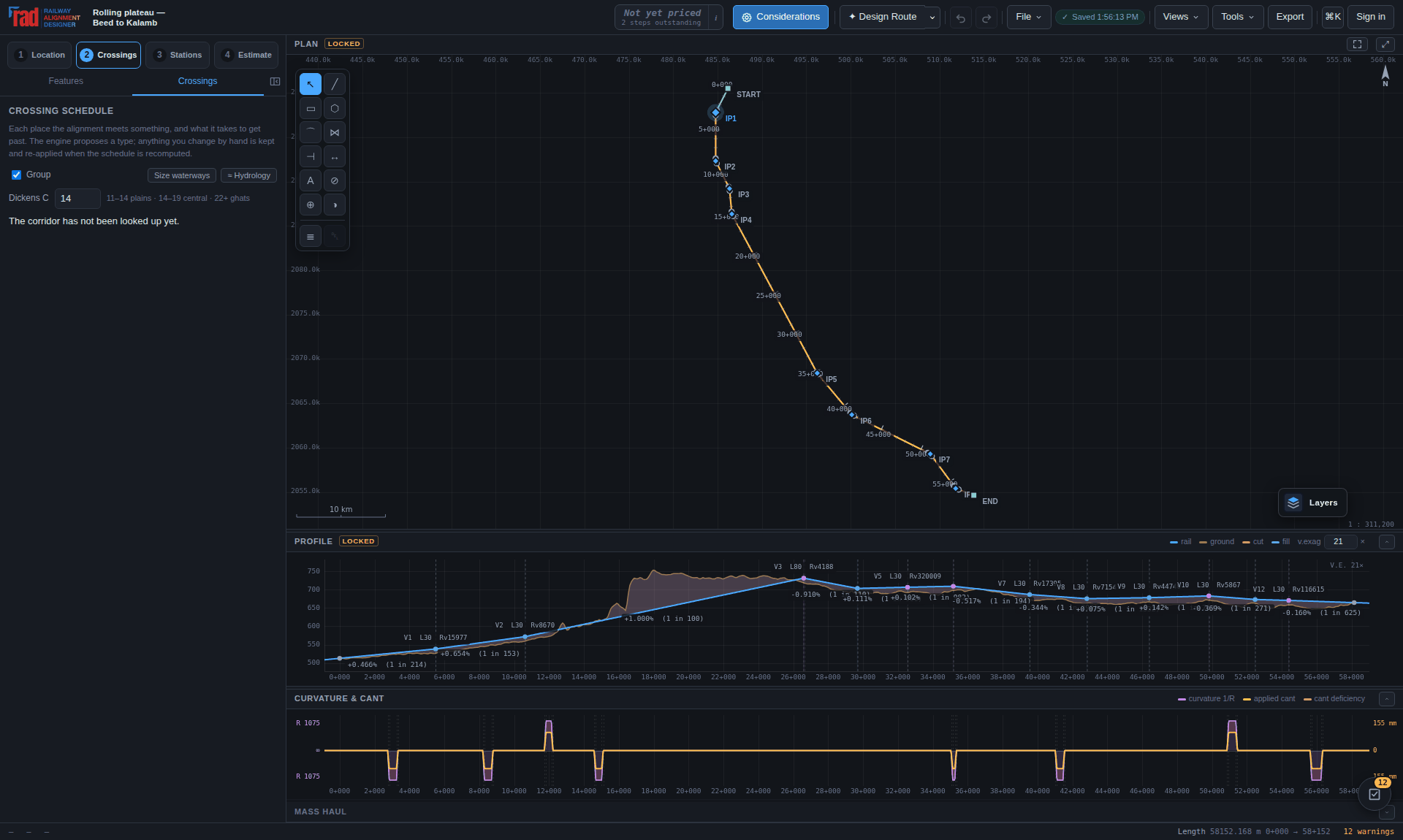
Task: Select the hexagon polygon tool
Action: tap(335, 108)
